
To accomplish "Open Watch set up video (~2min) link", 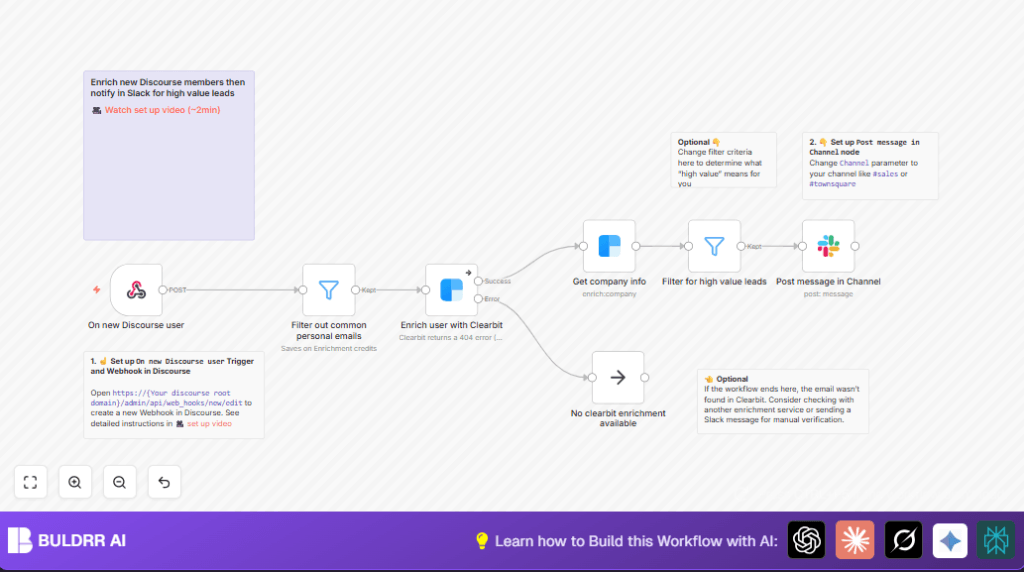I will 162,110.
